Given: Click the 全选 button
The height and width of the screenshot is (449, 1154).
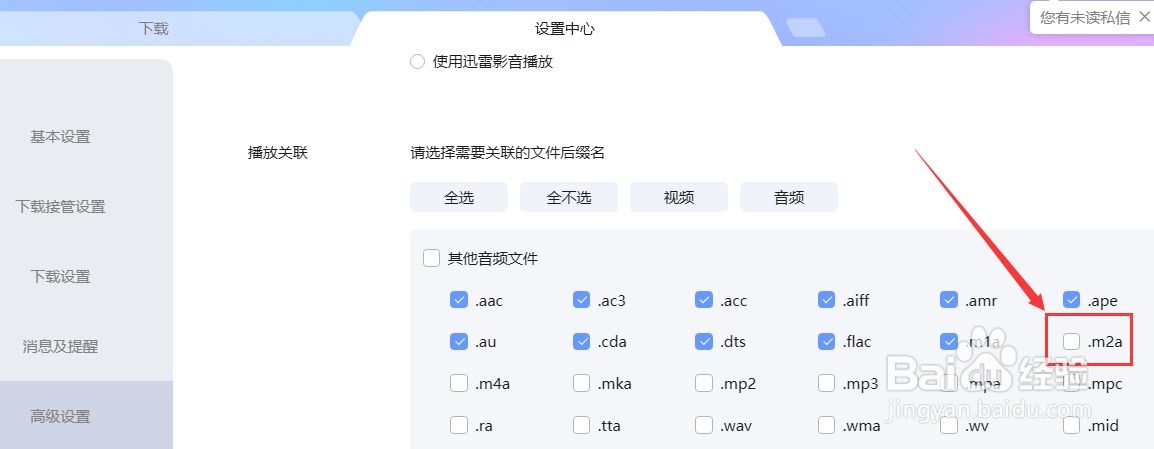Looking at the screenshot, I should (x=459, y=197).
